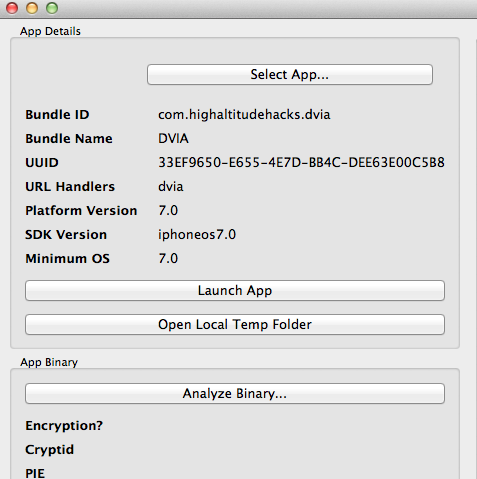The height and width of the screenshot is (479, 477).
Task: Click the PIE label
Action: click(35, 473)
